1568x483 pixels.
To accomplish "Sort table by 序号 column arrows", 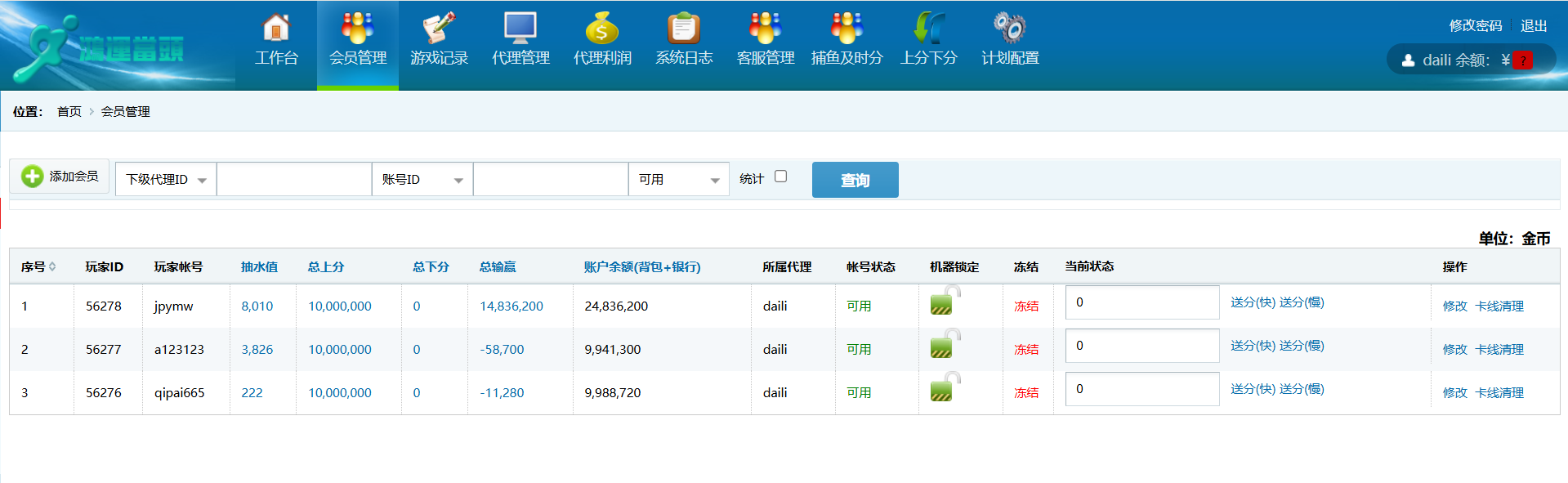I will [52, 267].
